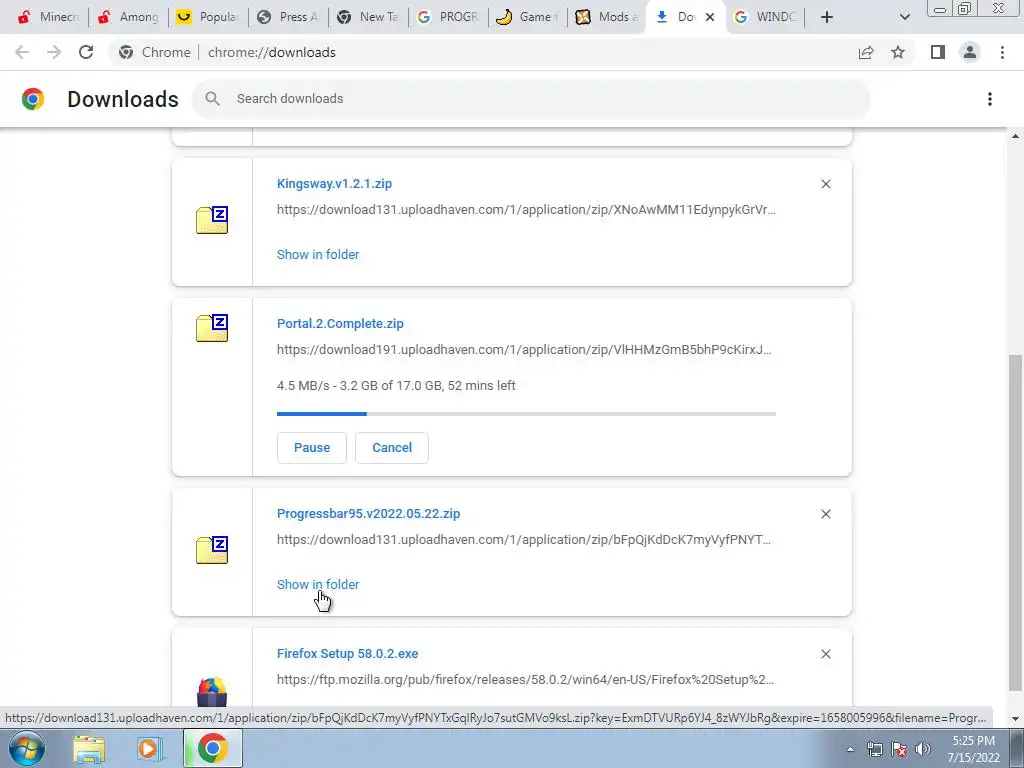Open a new browser tab with plus button
The height and width of the screenshot is (768, 1024).
827,17
